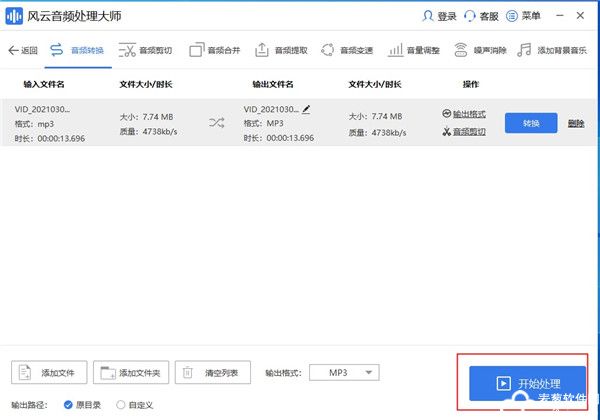Click the 登录 text link
Viewport: 600px width, 420px height.
[447, 16]
